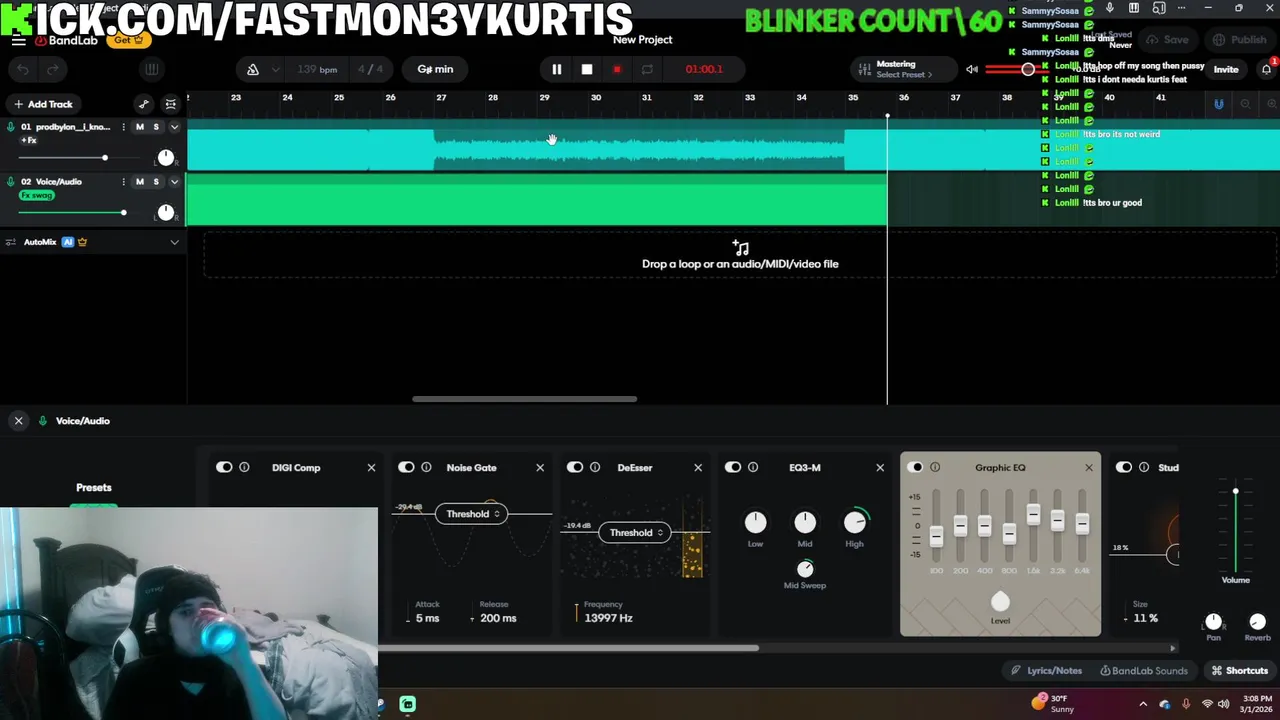
Task: Toggle the loop cycle icon
Action: 647,69
